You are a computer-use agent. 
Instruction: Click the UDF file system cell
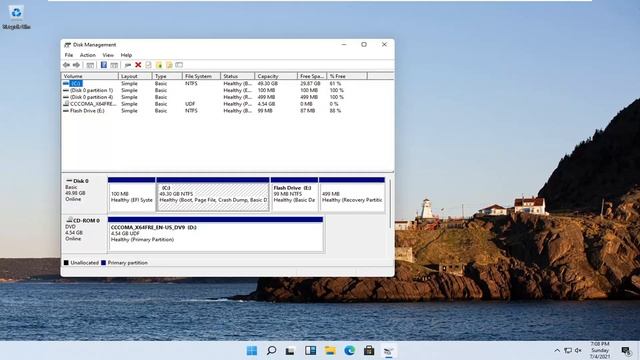click(190, 104)
